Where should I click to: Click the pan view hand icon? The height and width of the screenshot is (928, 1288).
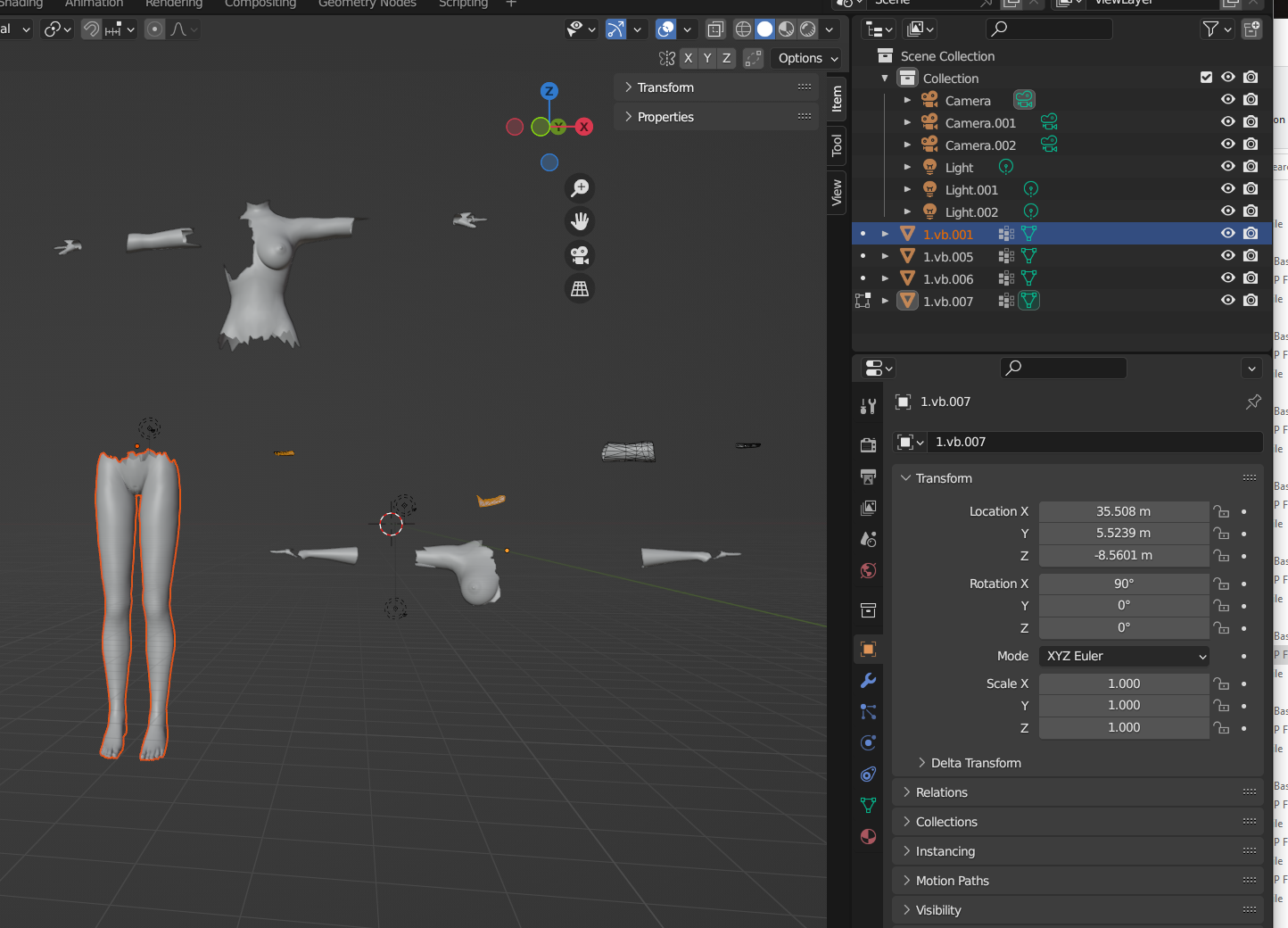pos(580,221)
